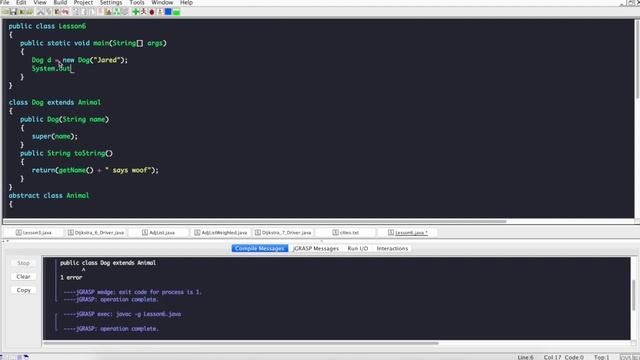
Task: Click the 'Code:0' status bar entry
Action: (574, 357)
